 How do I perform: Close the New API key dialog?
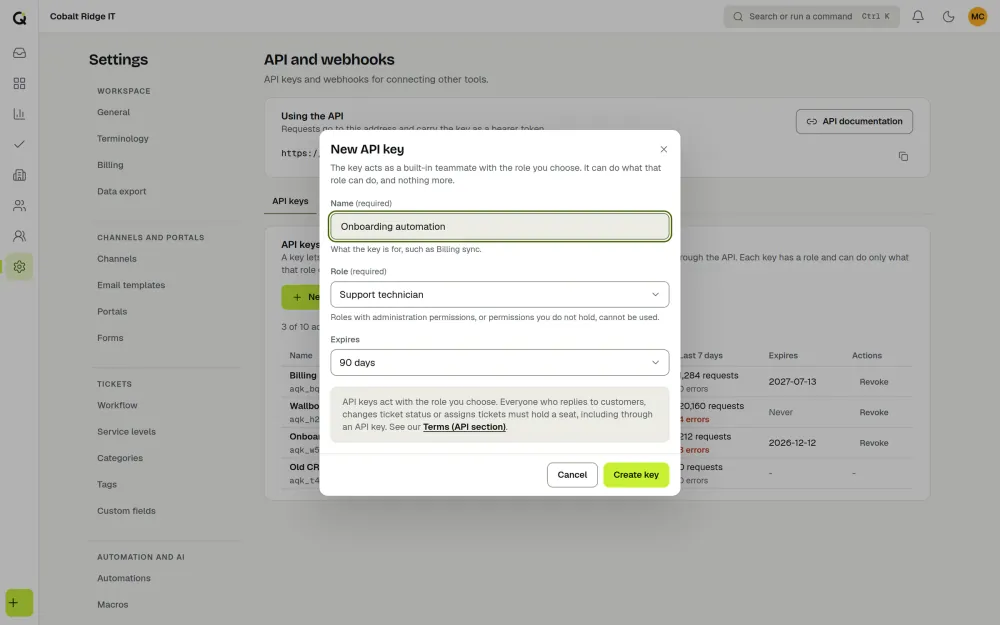pyautogui.click(x=663, y=149)
